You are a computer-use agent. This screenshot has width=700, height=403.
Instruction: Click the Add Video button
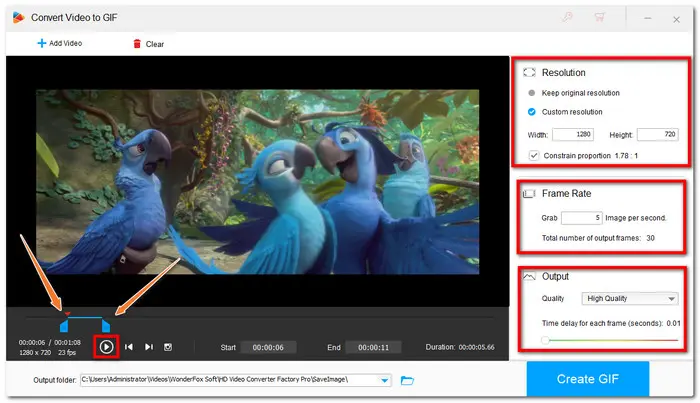(59, 43)
